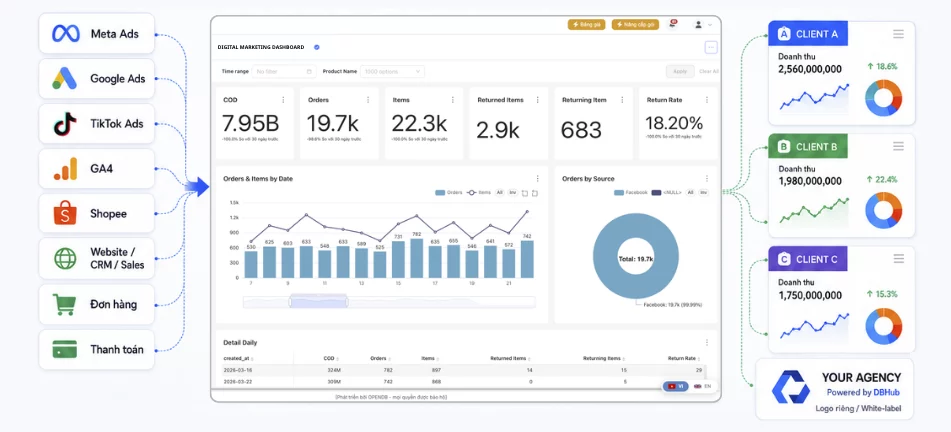
Task: Open the COD card three-dot menu
Action: pos(283,100)
